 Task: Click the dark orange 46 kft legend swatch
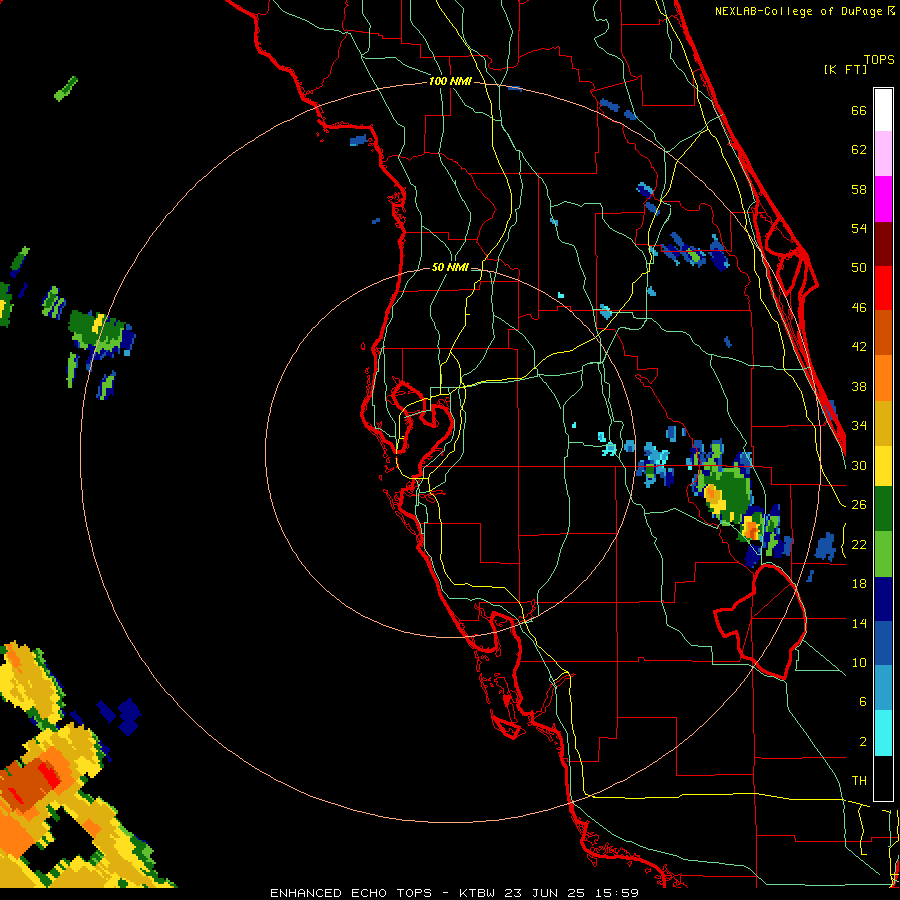click(883, 333)
